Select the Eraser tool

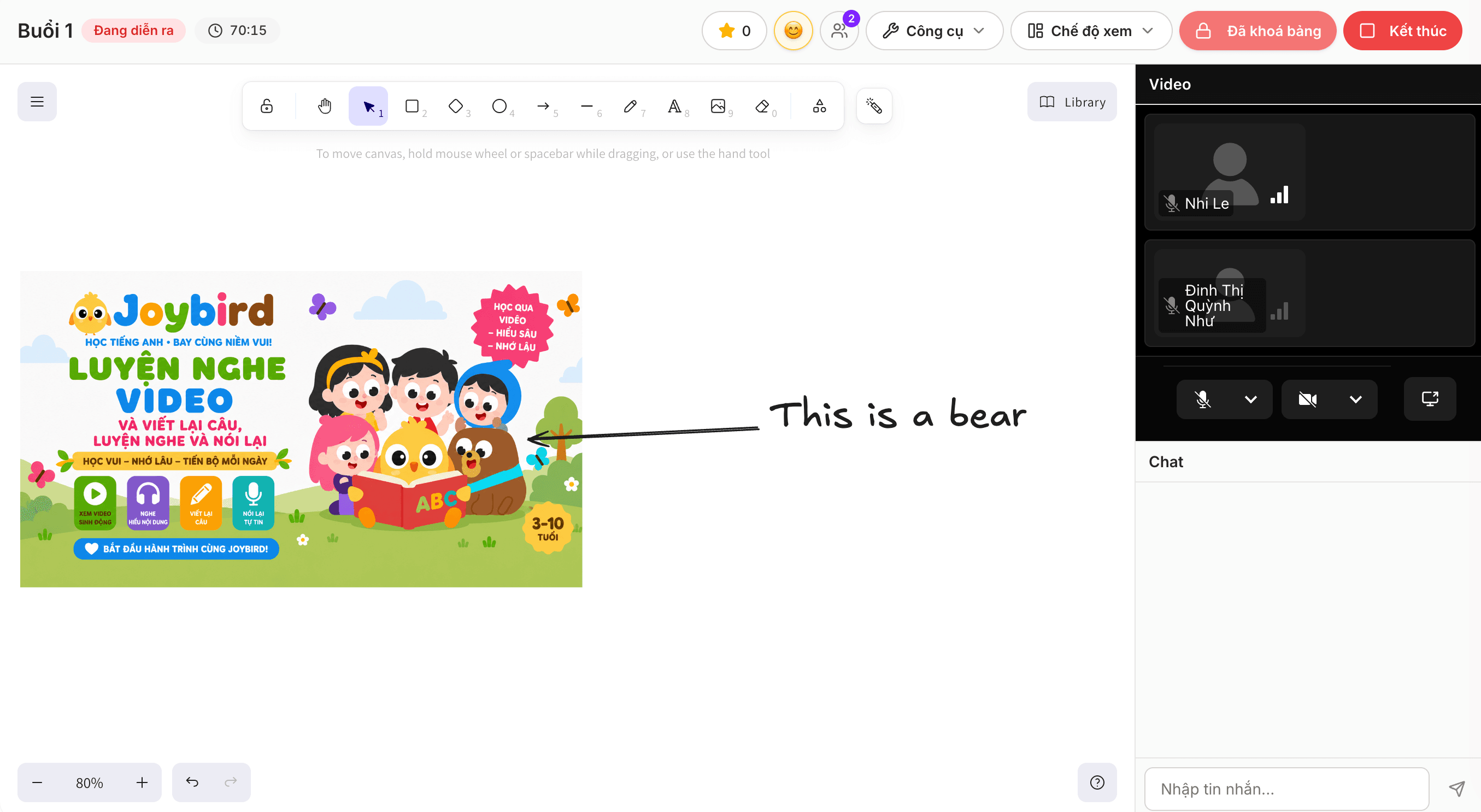click(x=762, y=106)
